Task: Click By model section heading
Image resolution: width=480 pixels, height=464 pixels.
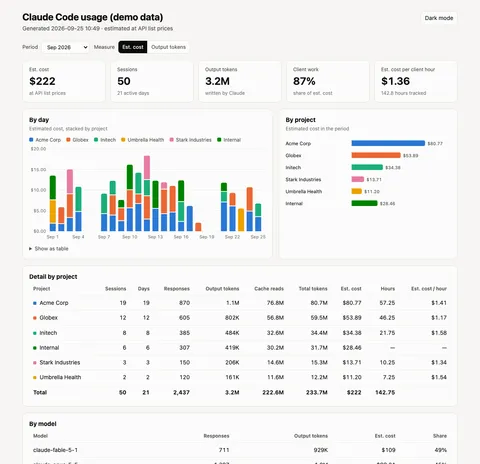Action: tap(43, 424)
